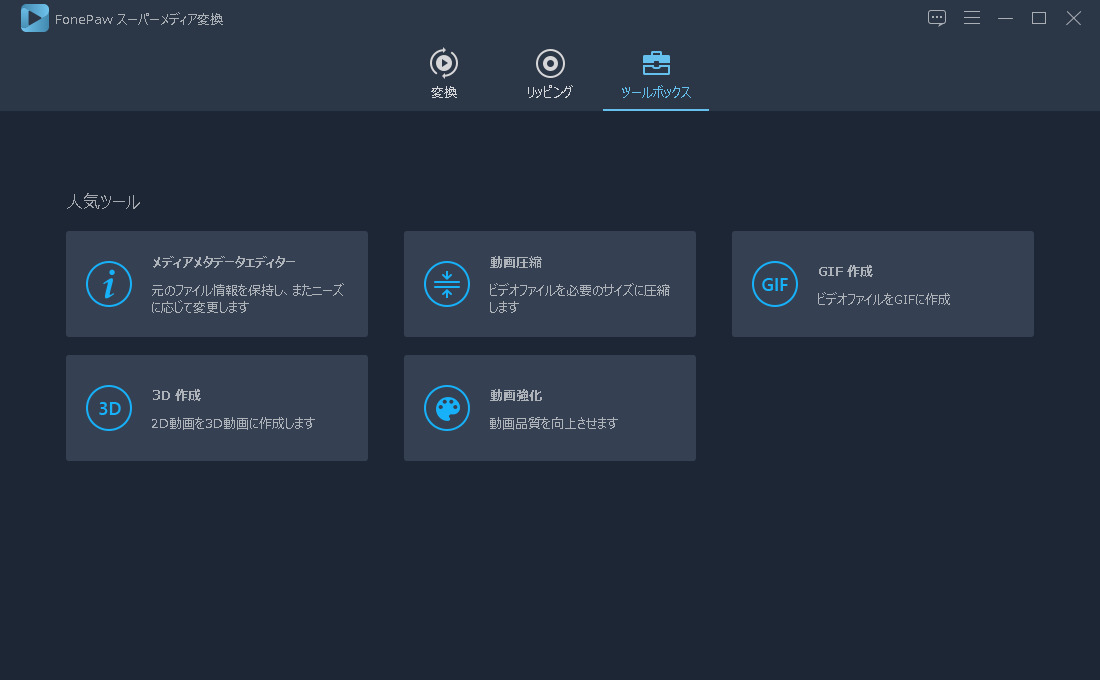This screenshot has height=680, width=1100.
Task: Click the 動画強化 palette icon
Action: [447, 408]
